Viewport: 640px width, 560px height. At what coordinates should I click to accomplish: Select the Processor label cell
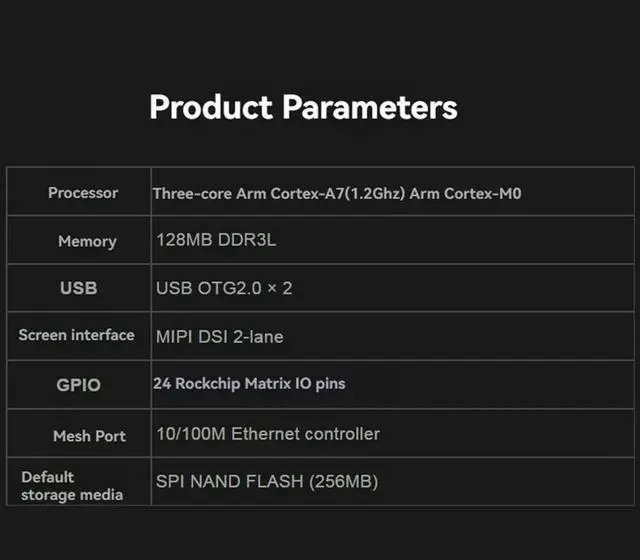83,193
